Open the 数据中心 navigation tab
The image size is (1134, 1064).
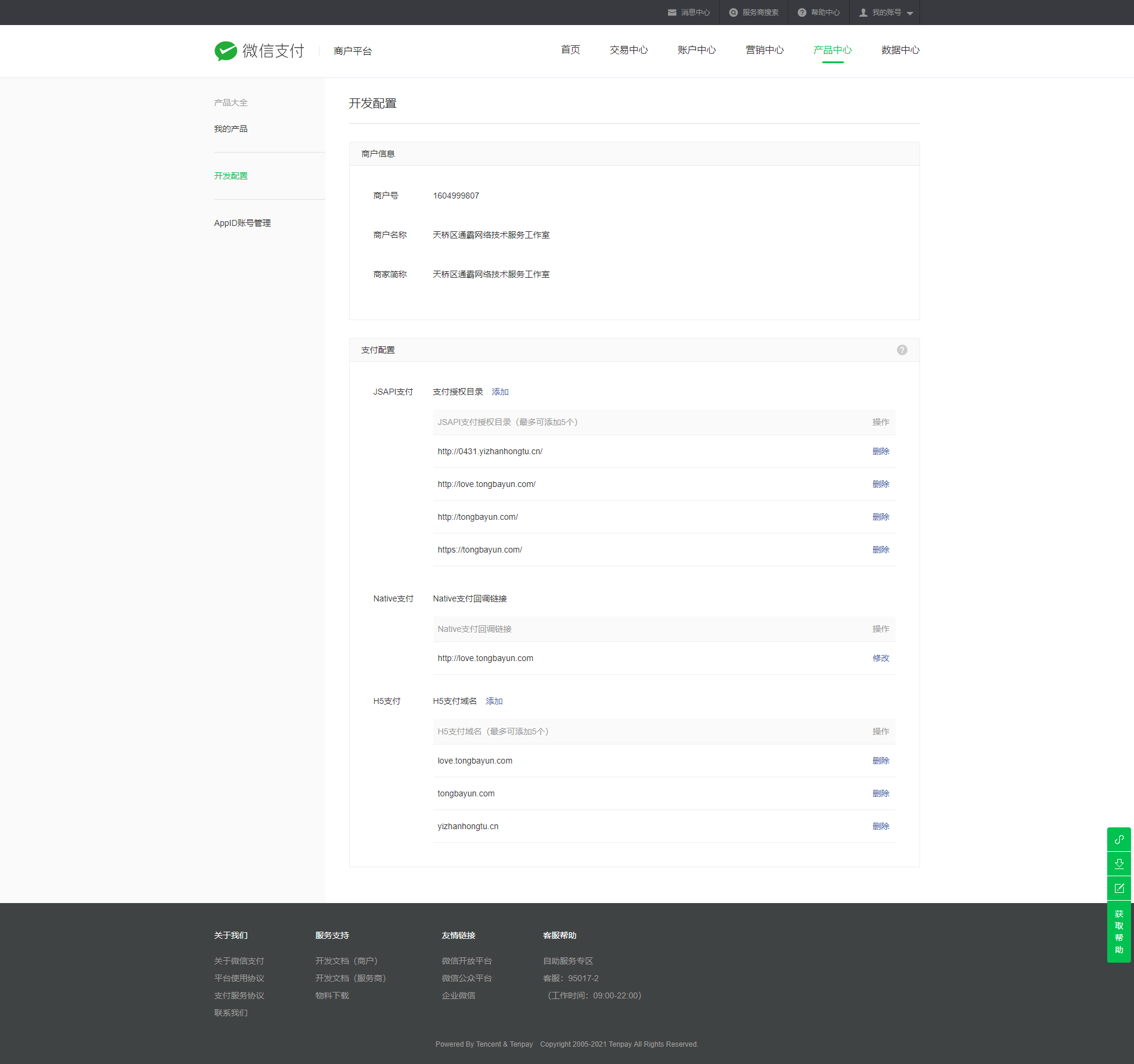tap(900, 50)
